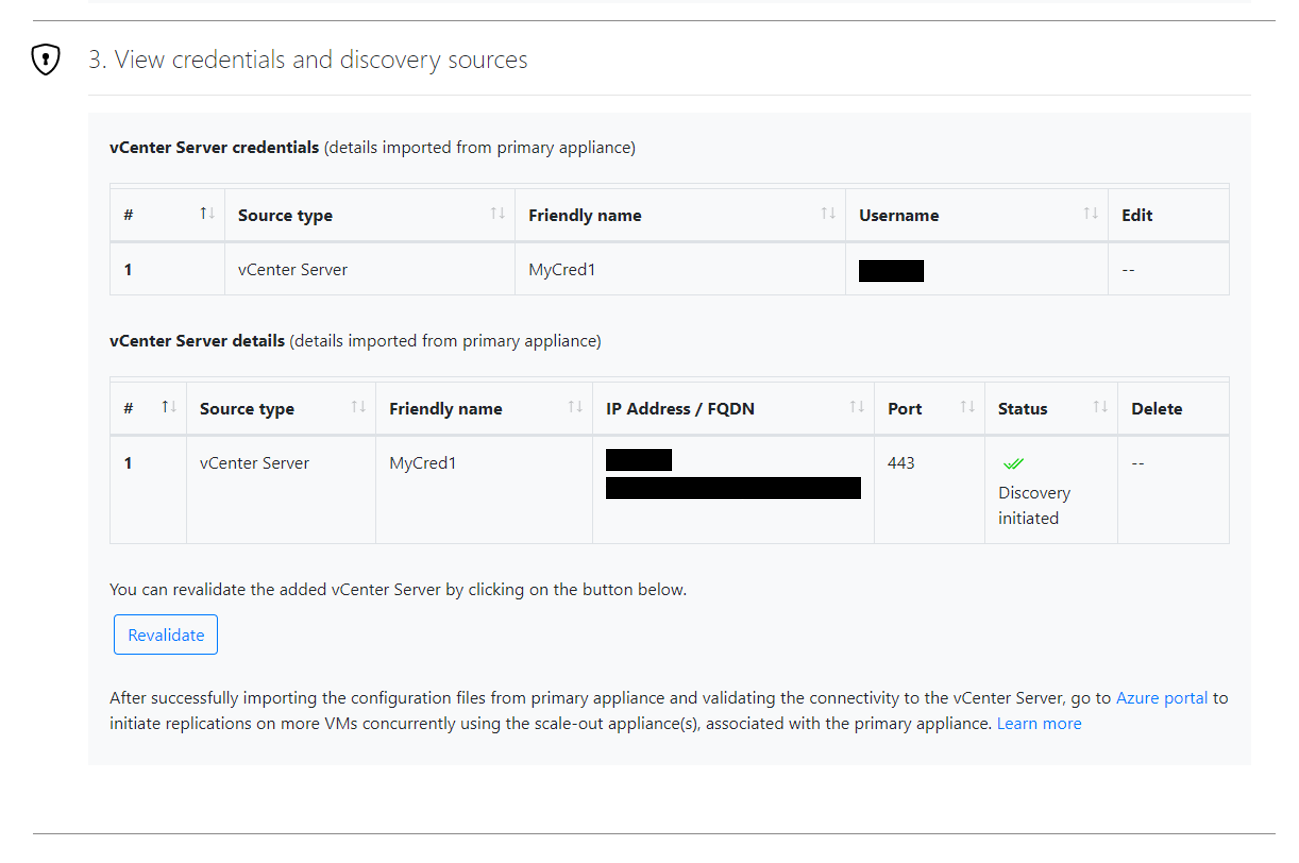1299x863 pixels.
Task: Sort server details table by Port
Action: 967,407
